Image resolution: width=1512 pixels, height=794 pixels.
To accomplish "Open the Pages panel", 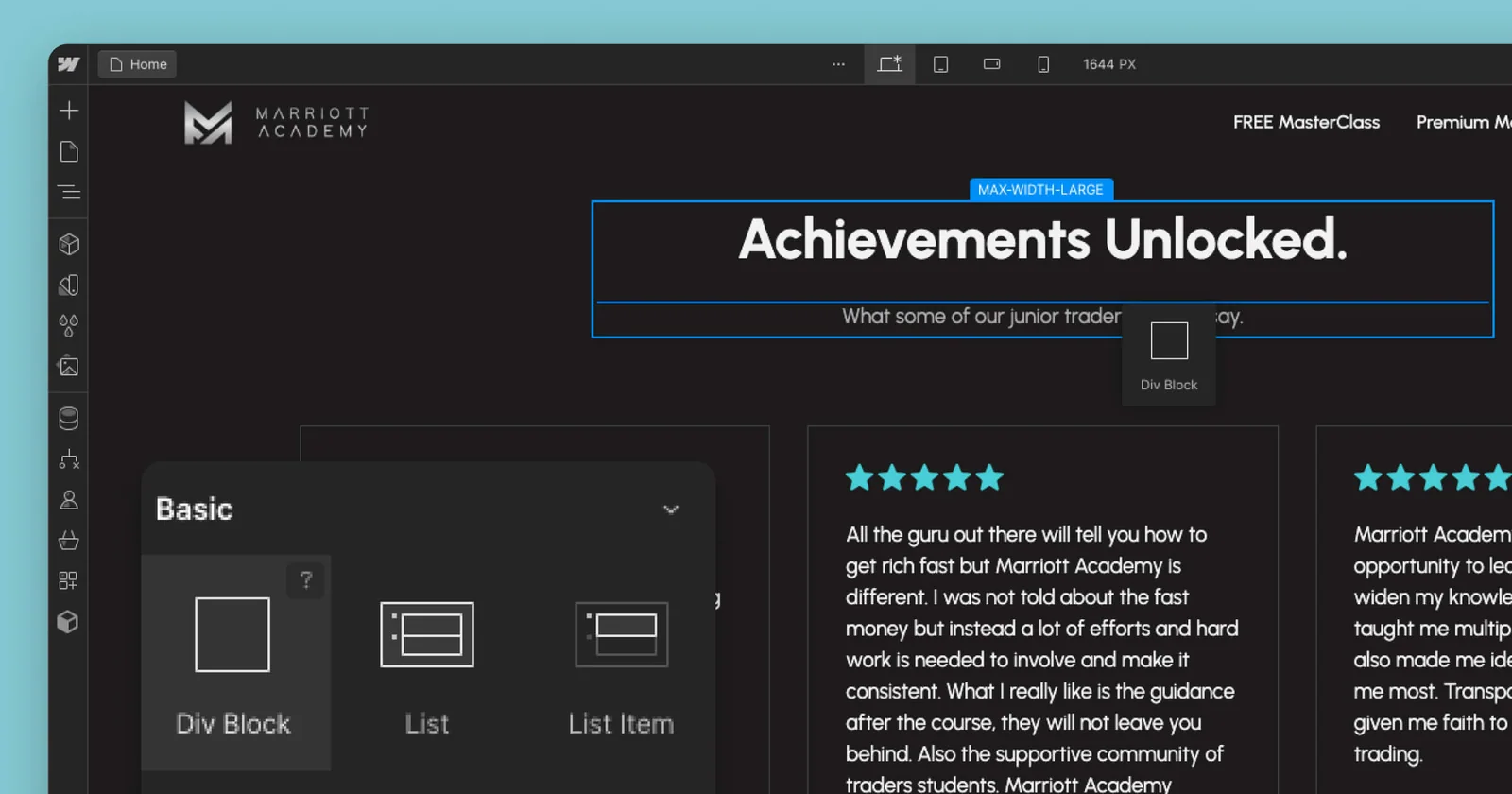I will (x=69, y=151).
